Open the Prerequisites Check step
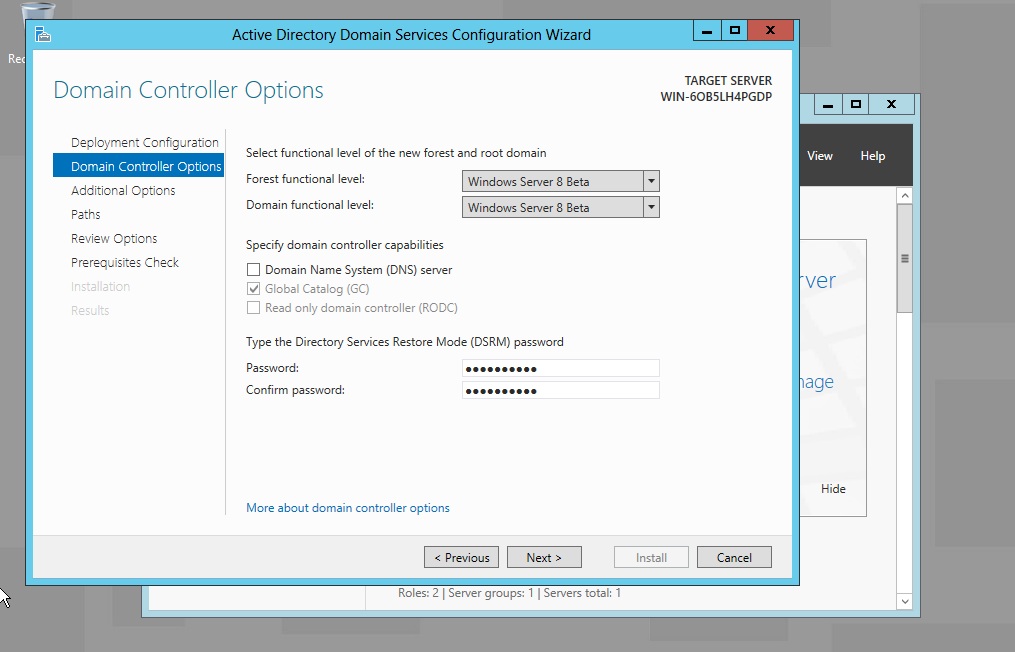The width and height of the screenshot is (1015, 652). pos(125,262)
